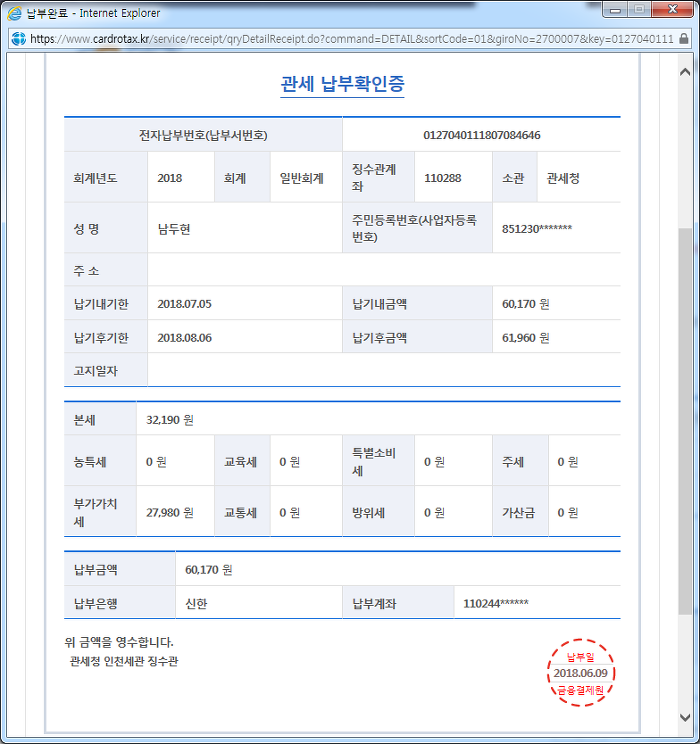The height and width of the screenshot is (744, 700).
Task: Click the Internet Explorer logo in title bar
Action: pos(14,13)
